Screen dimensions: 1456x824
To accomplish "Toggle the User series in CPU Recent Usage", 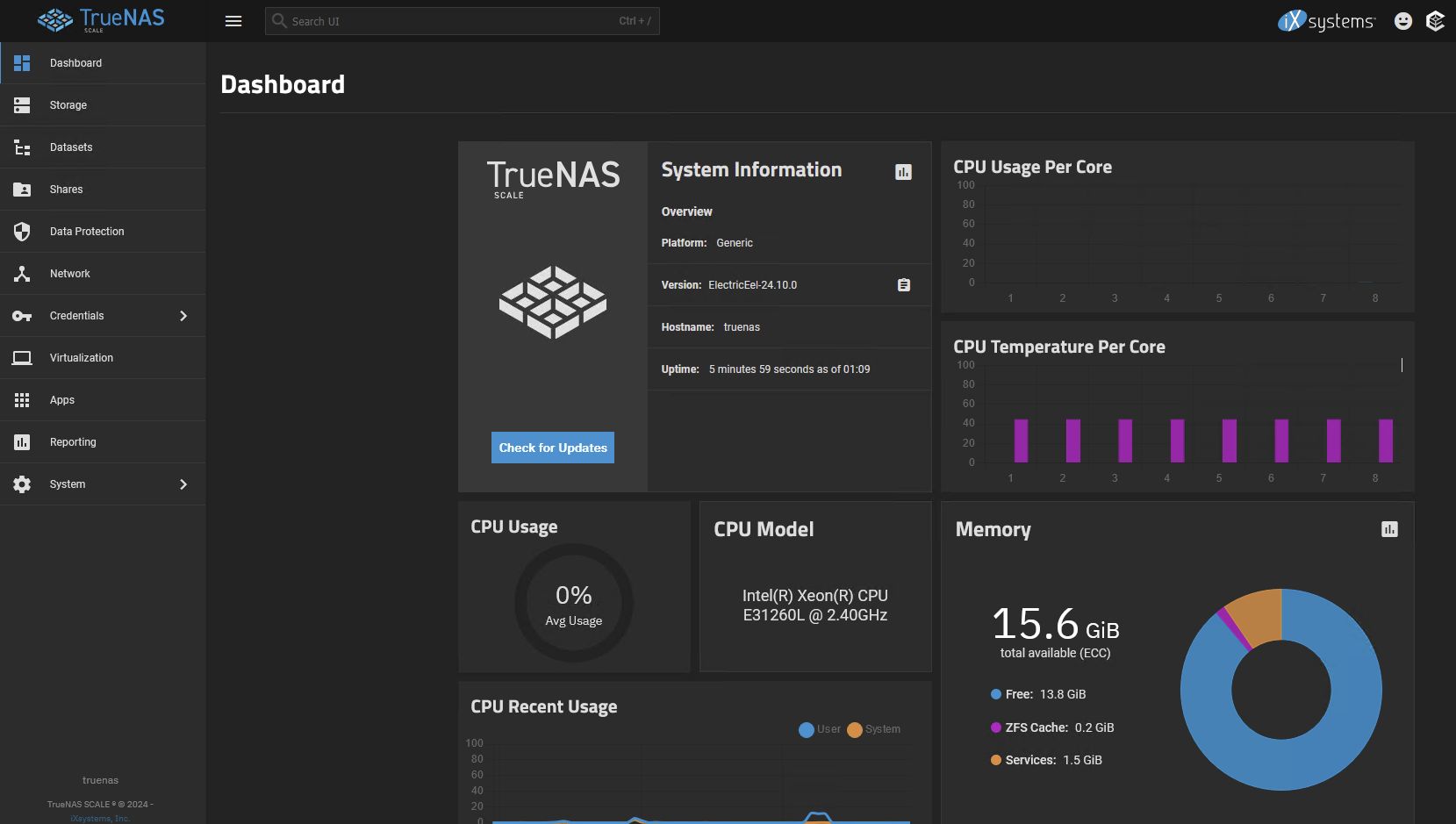I will [x=818, y=729].
